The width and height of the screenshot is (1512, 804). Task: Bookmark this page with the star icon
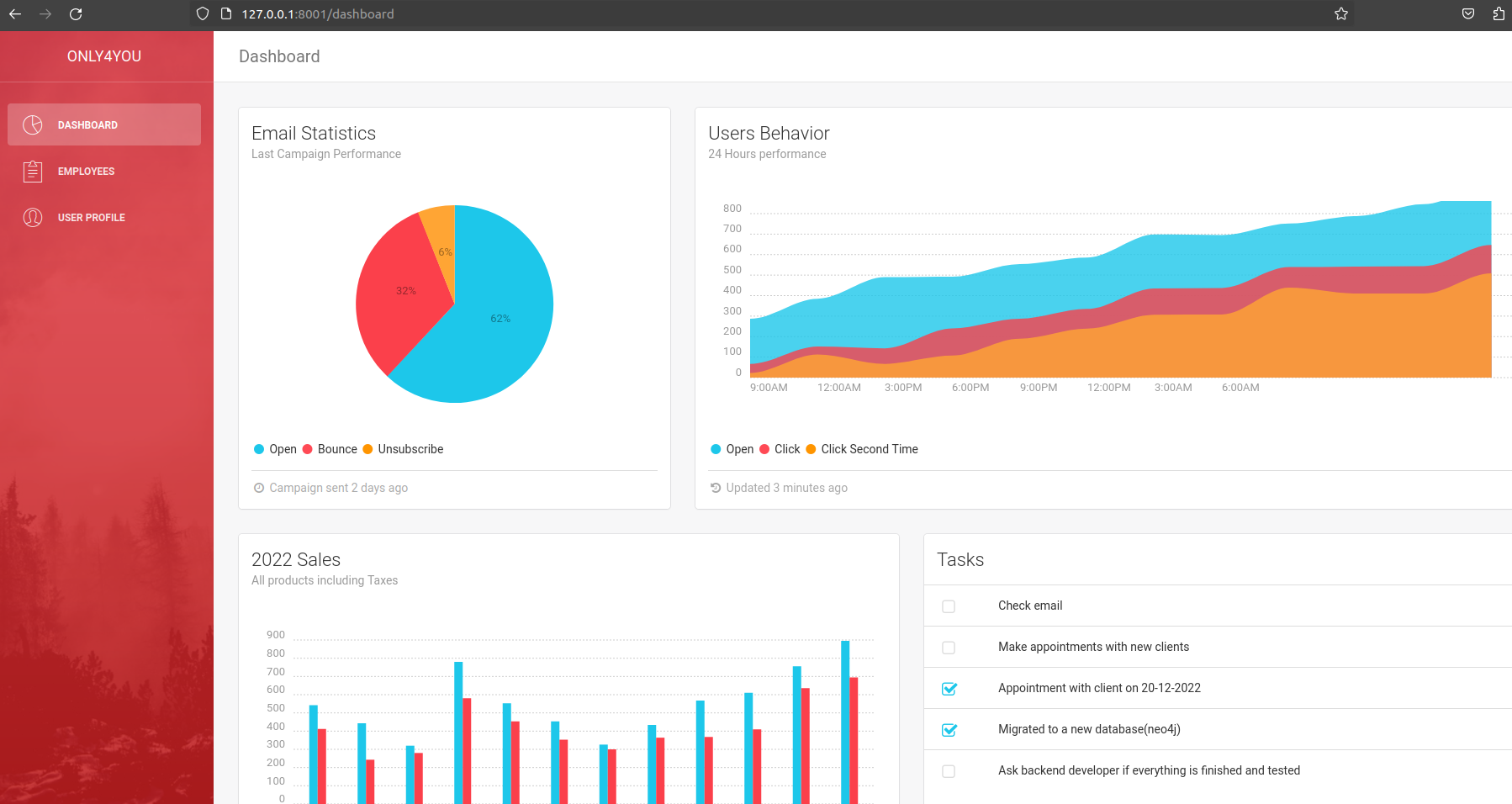pos(1341,13)
